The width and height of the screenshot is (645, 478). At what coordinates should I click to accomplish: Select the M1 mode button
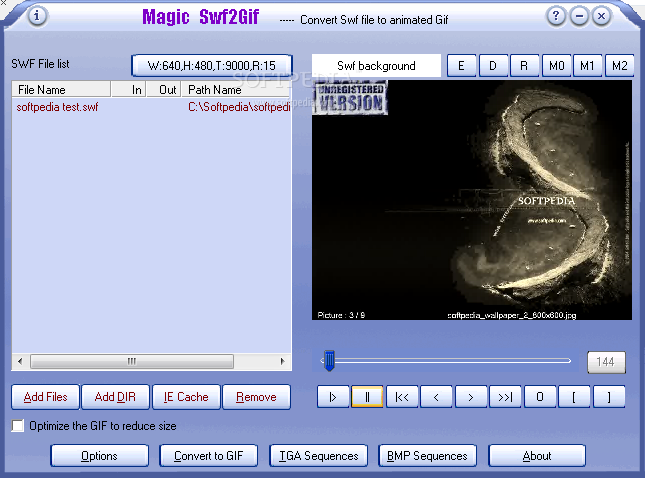(x=587, y=66)
